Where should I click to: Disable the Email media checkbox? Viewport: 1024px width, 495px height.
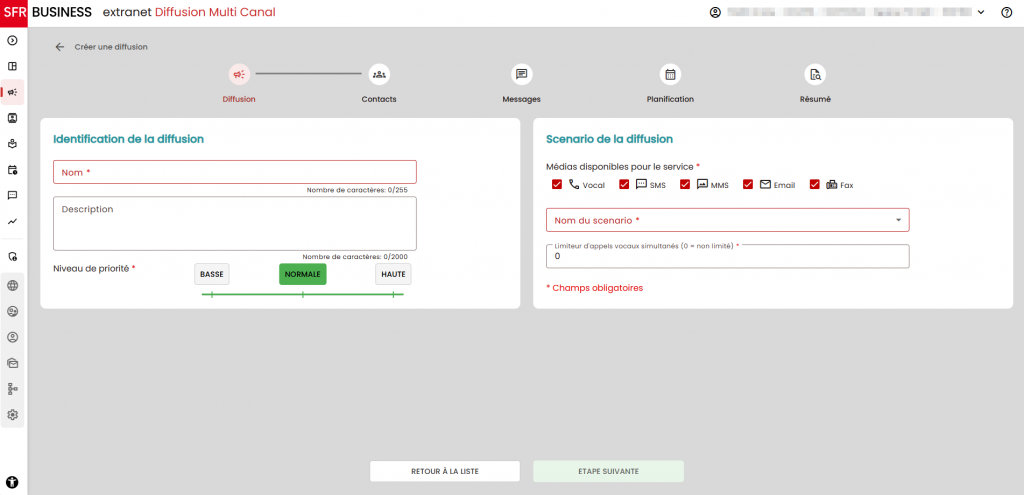748,185
